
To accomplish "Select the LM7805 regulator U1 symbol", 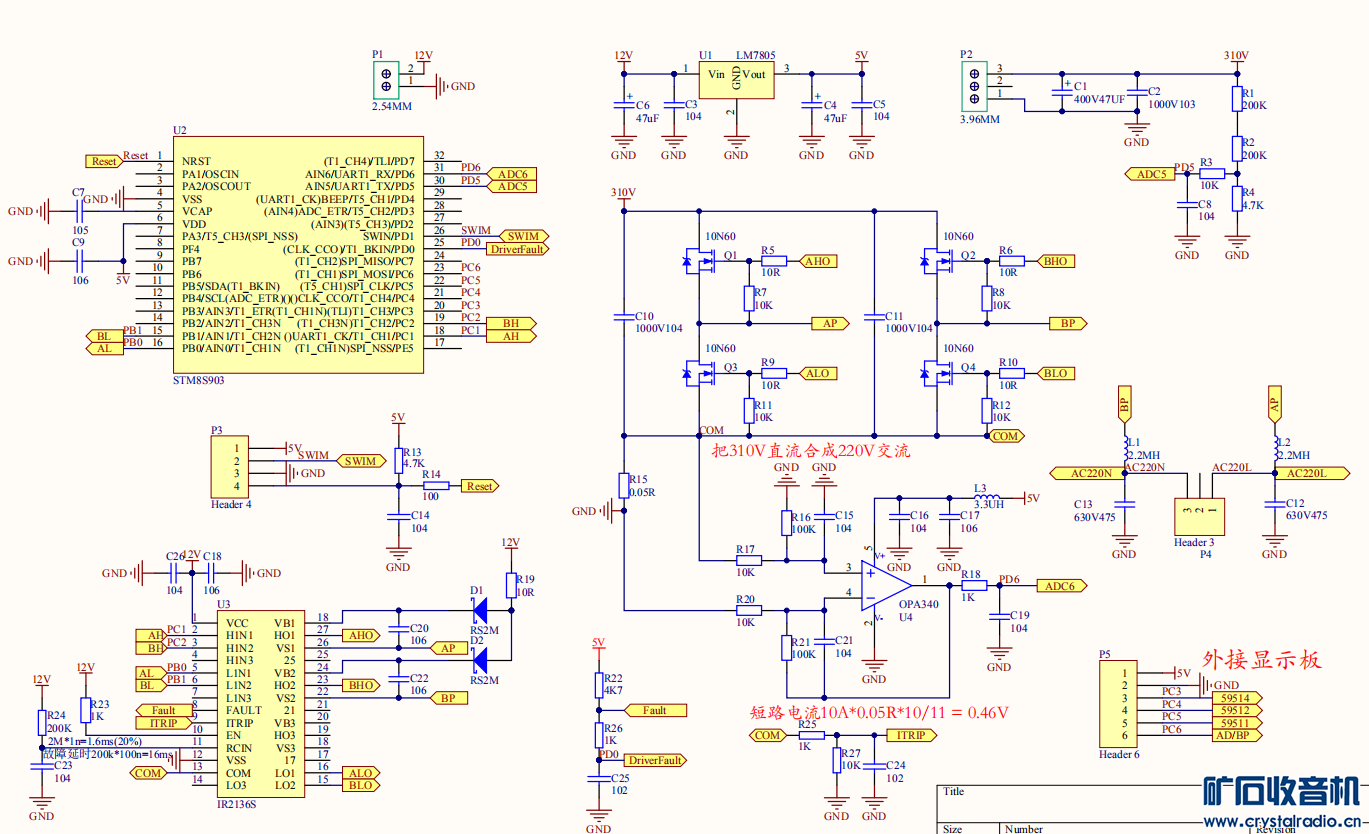I will 736,79.
